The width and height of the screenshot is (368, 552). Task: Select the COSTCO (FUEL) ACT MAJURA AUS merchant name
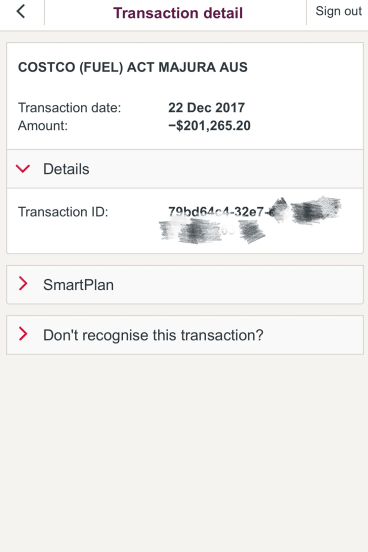point(133,67)
